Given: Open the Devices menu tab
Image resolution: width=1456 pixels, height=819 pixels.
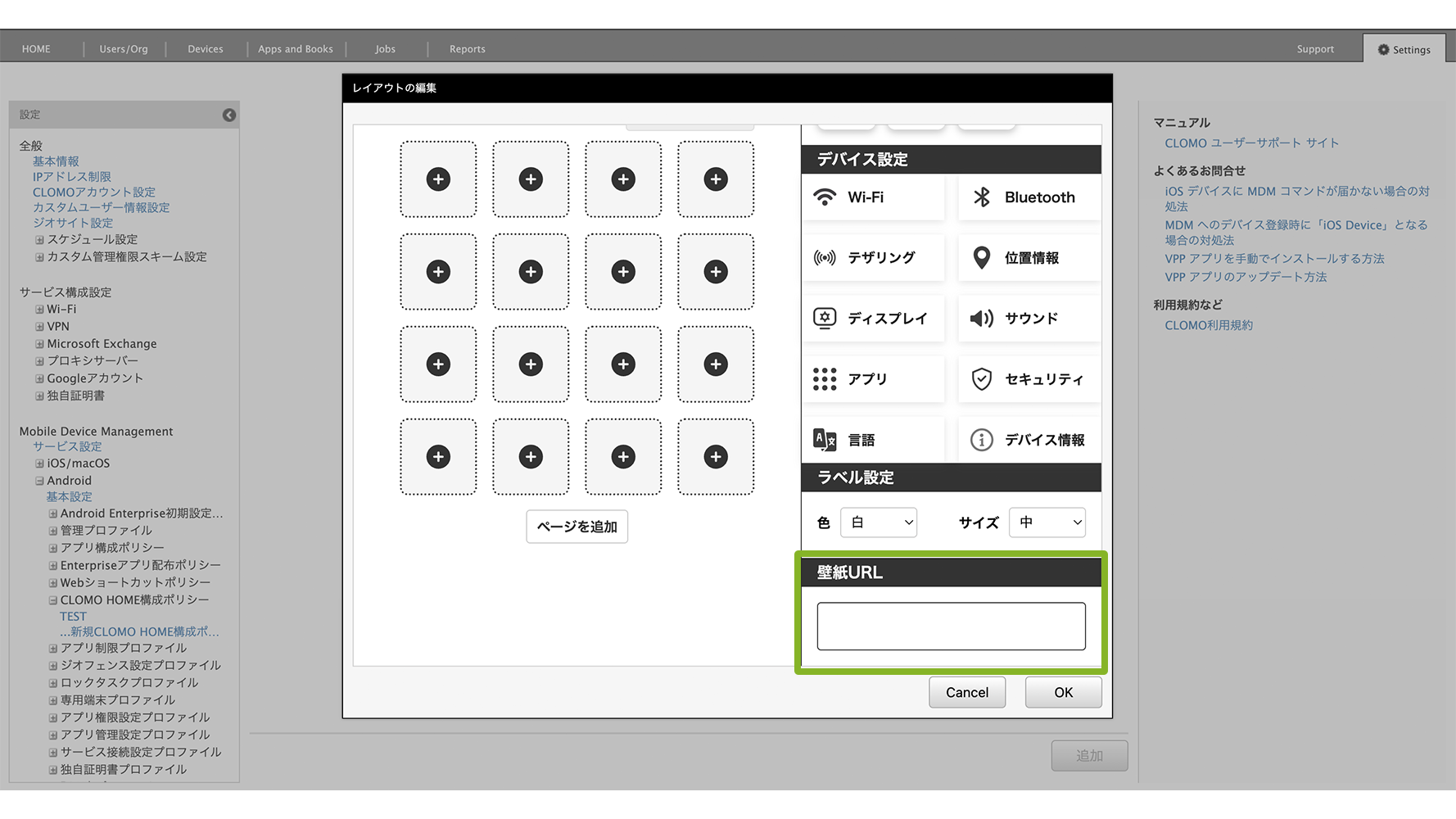Looking at the screenshot, I should point(205,49).
